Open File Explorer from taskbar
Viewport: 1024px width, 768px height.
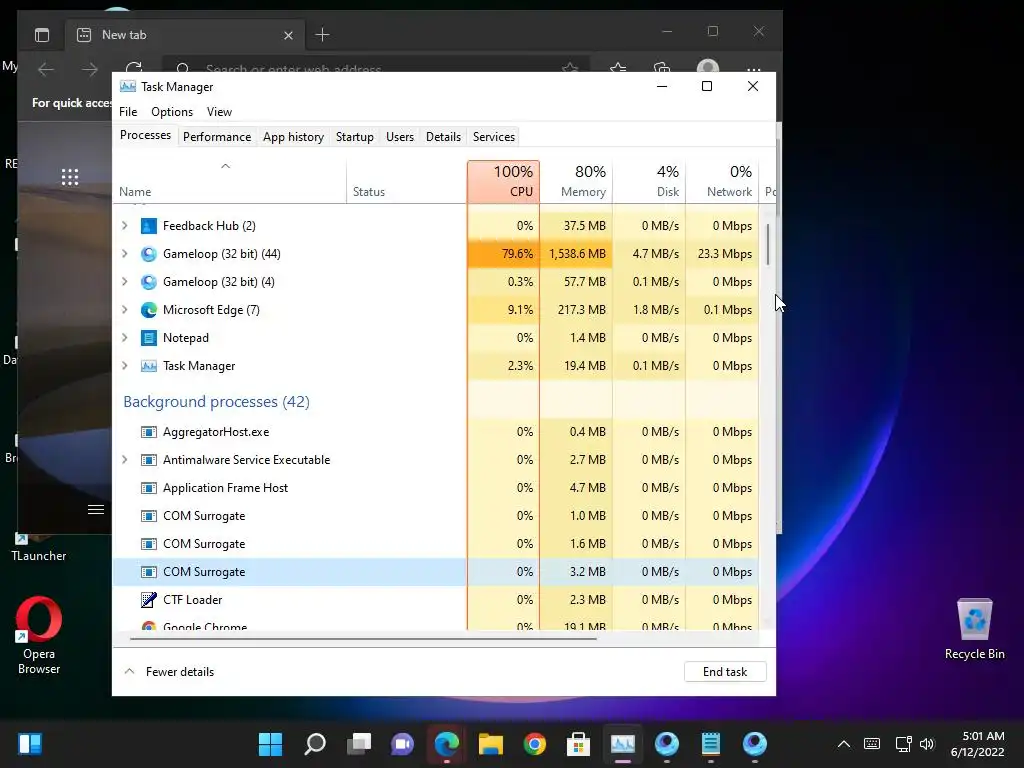coord(490,744)
